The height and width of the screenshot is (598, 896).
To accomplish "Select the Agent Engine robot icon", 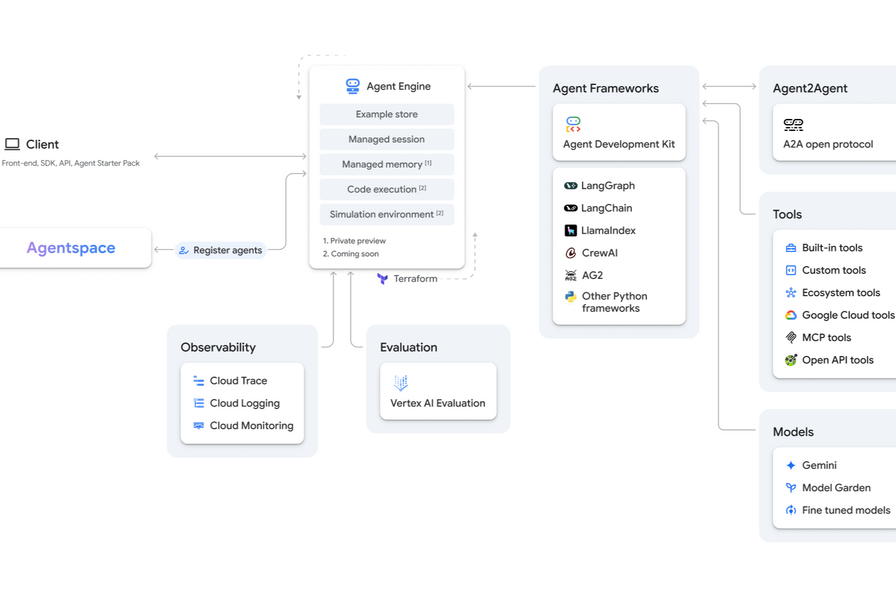I will tap(352, 86).
